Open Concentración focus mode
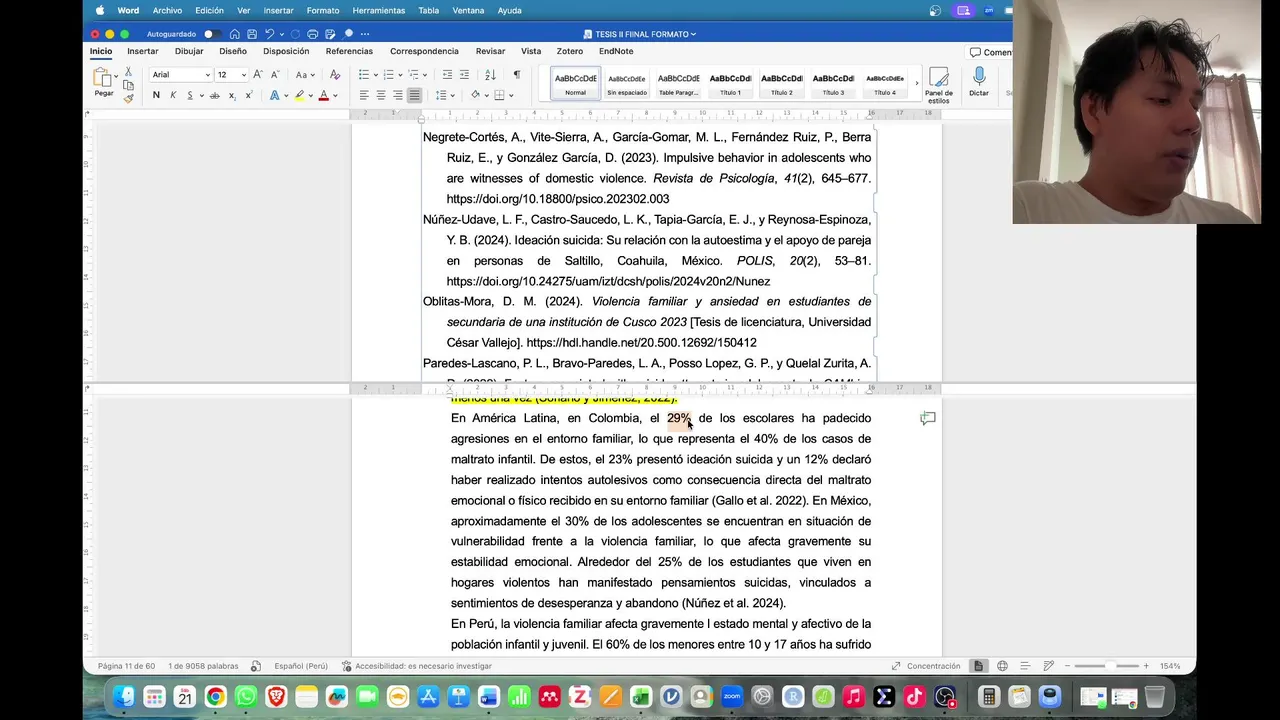This screenshot has width=1280, height=720. 925,666
